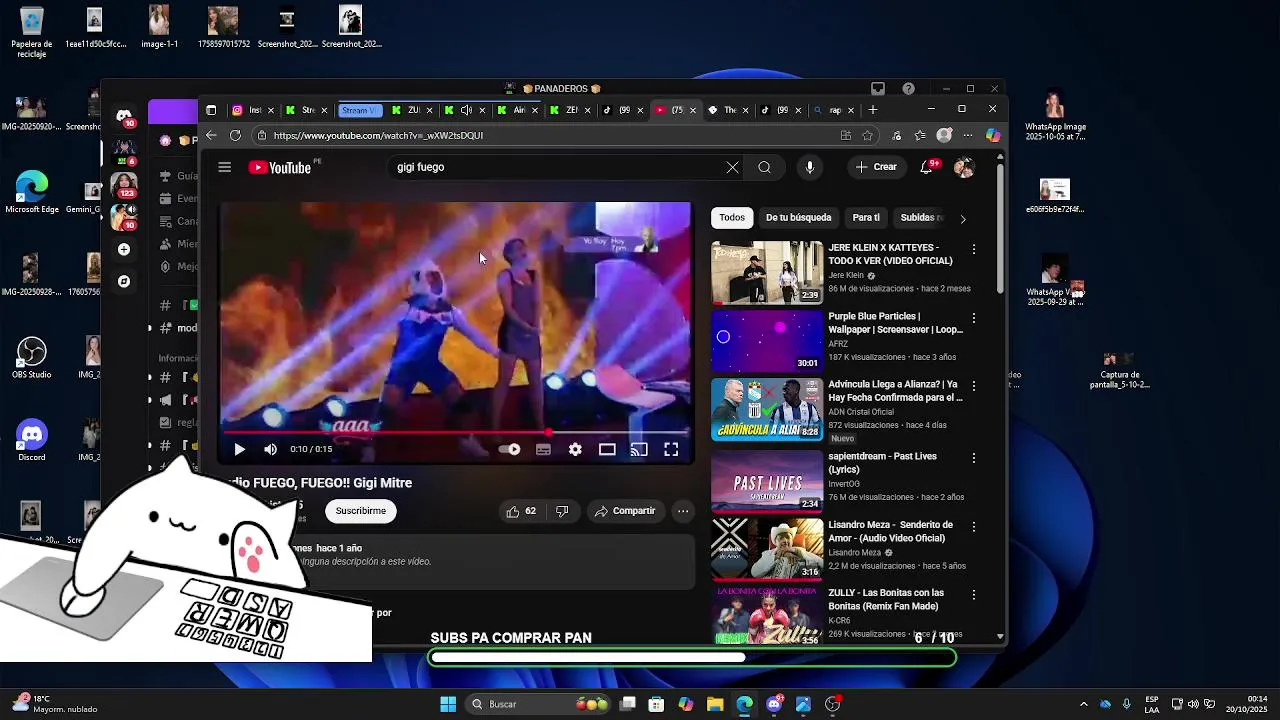Toggle subtitles in the player
The height and width of the screenshot is (720, 1280).
point(543,450)
